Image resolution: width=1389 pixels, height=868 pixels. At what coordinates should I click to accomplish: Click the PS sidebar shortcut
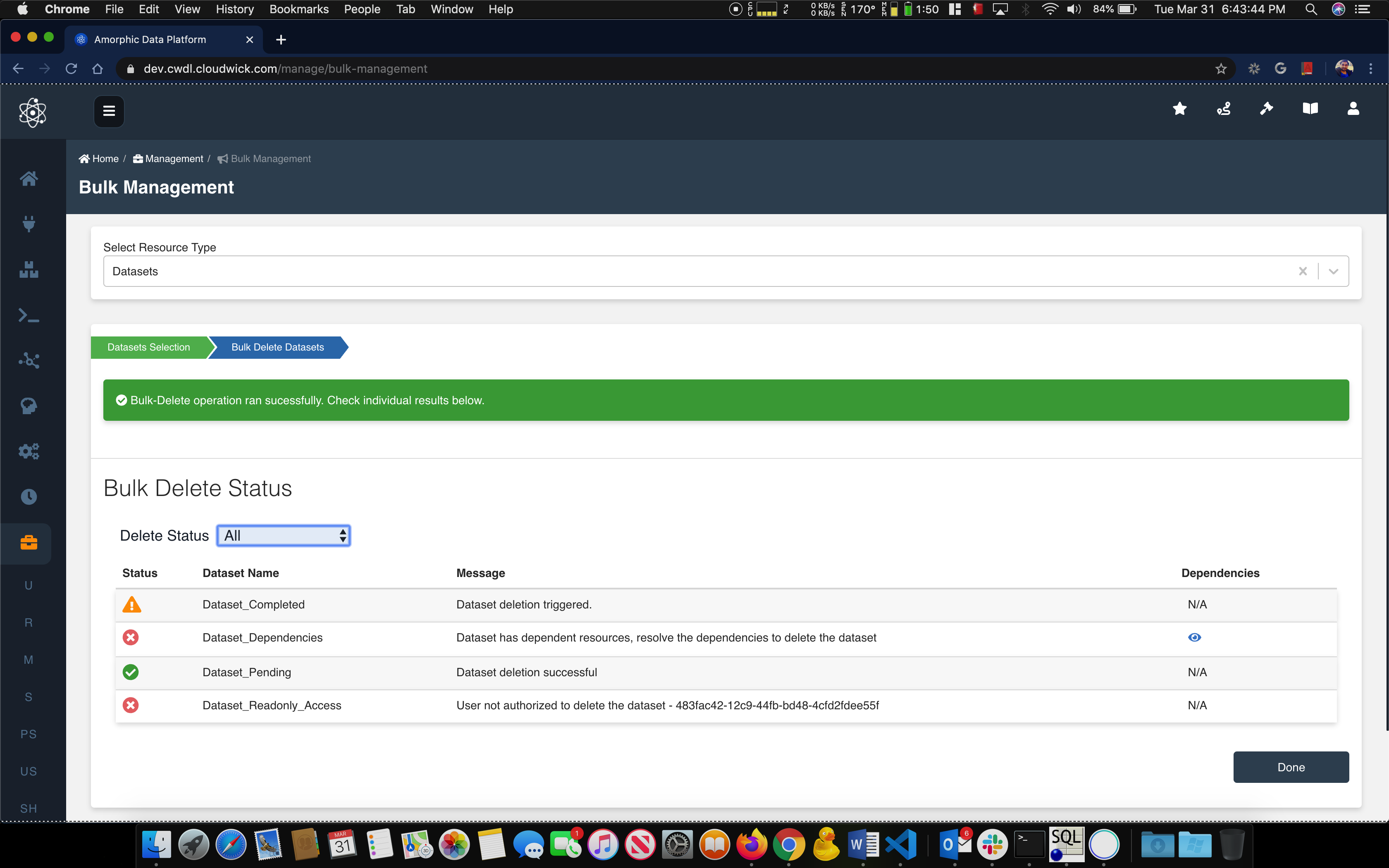29,734
